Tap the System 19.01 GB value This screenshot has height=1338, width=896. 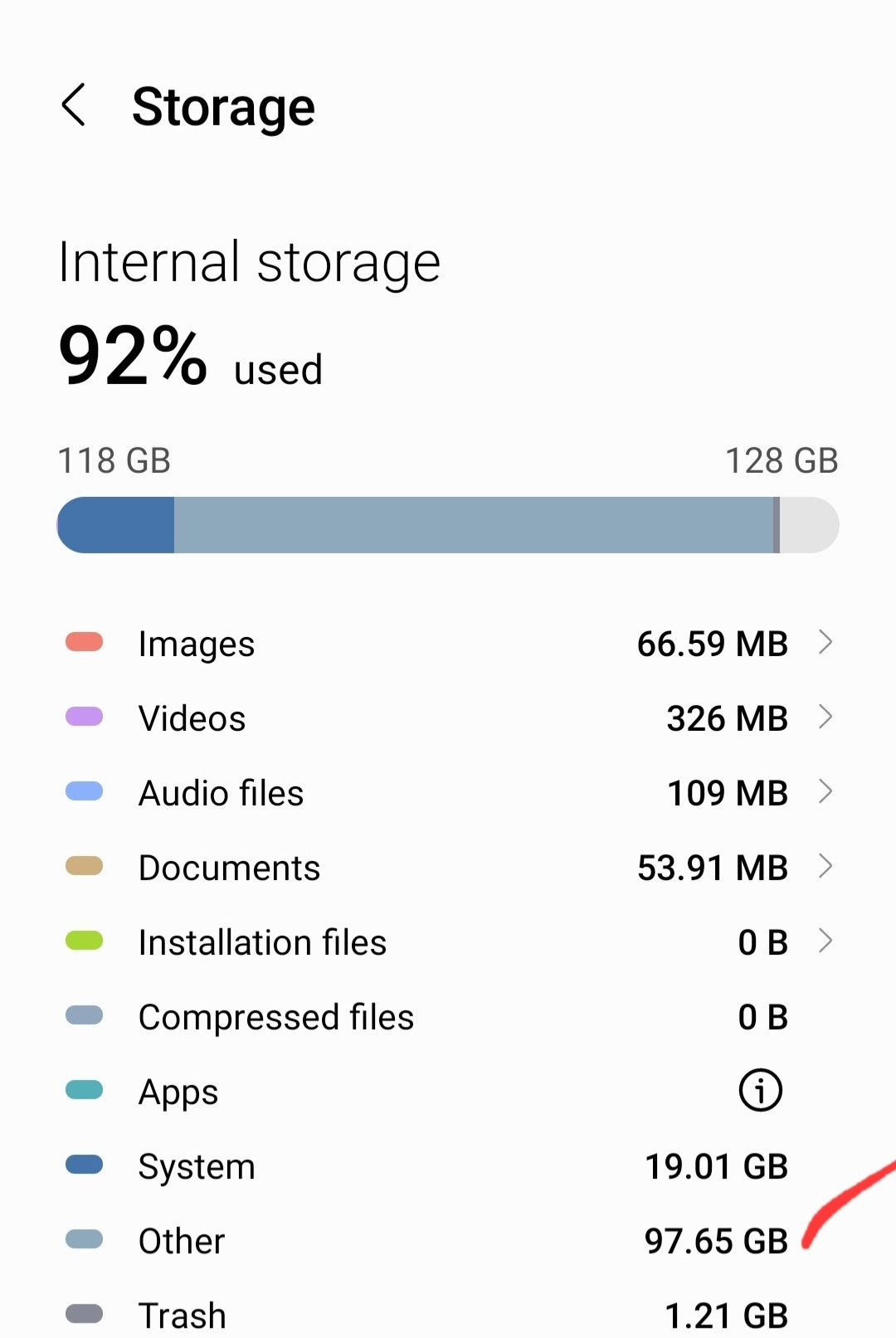(x=717, y=1166)
